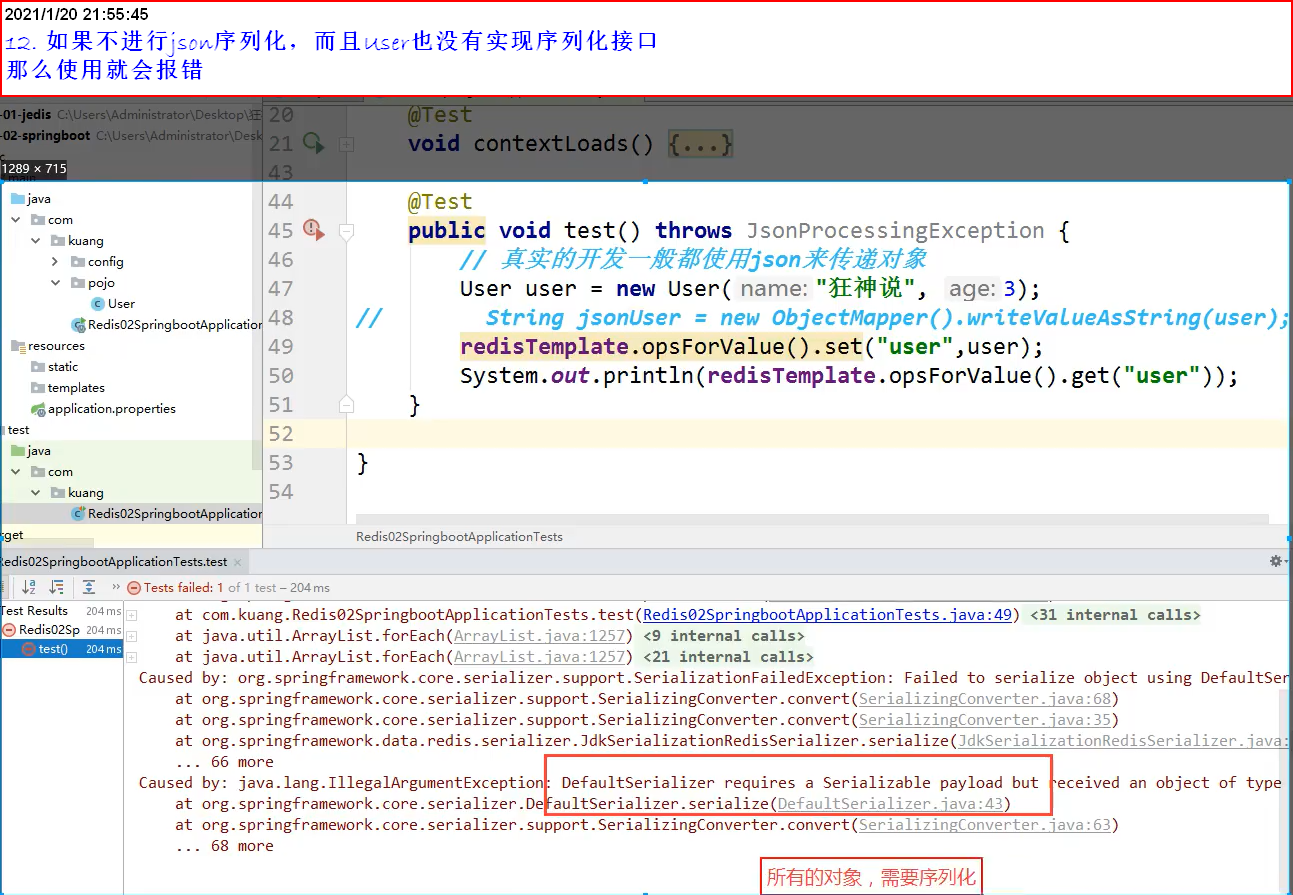Viewport: 1293px width, 895px height.
Task: Run contextLoads via gutter icon line 21
Action: (x=313, y=143)
